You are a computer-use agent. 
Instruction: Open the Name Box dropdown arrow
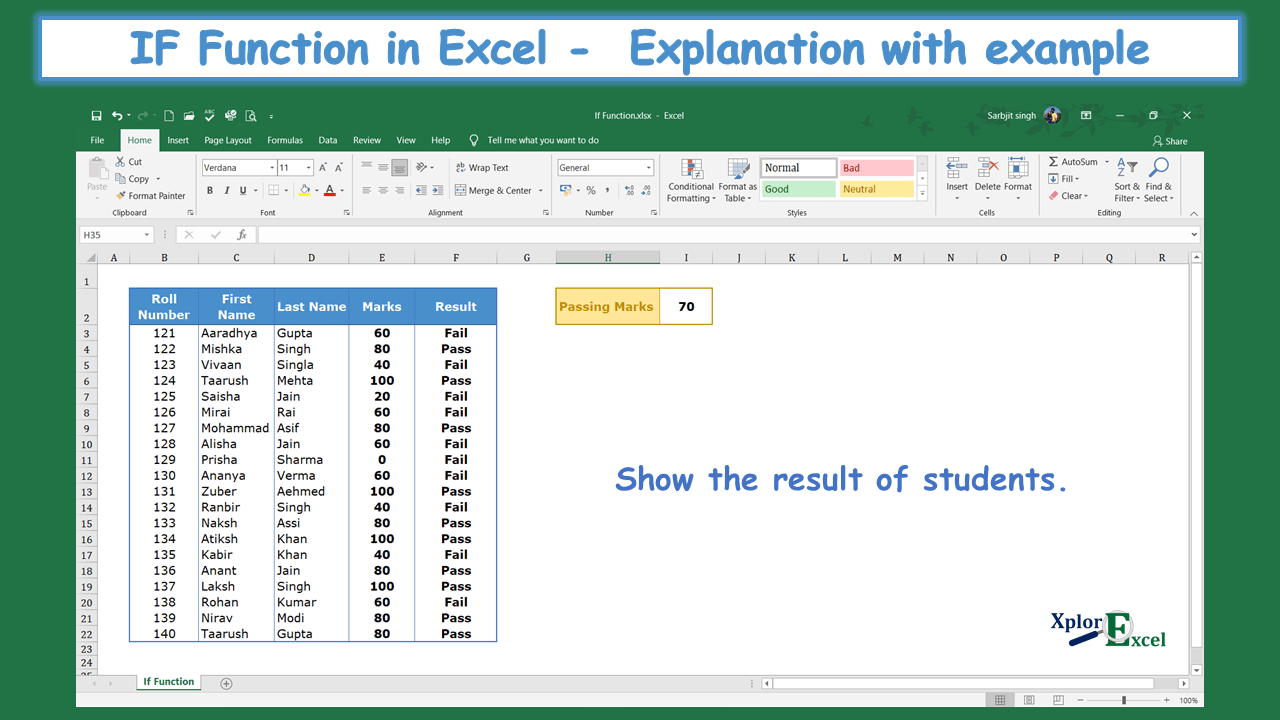pos(147,235)
